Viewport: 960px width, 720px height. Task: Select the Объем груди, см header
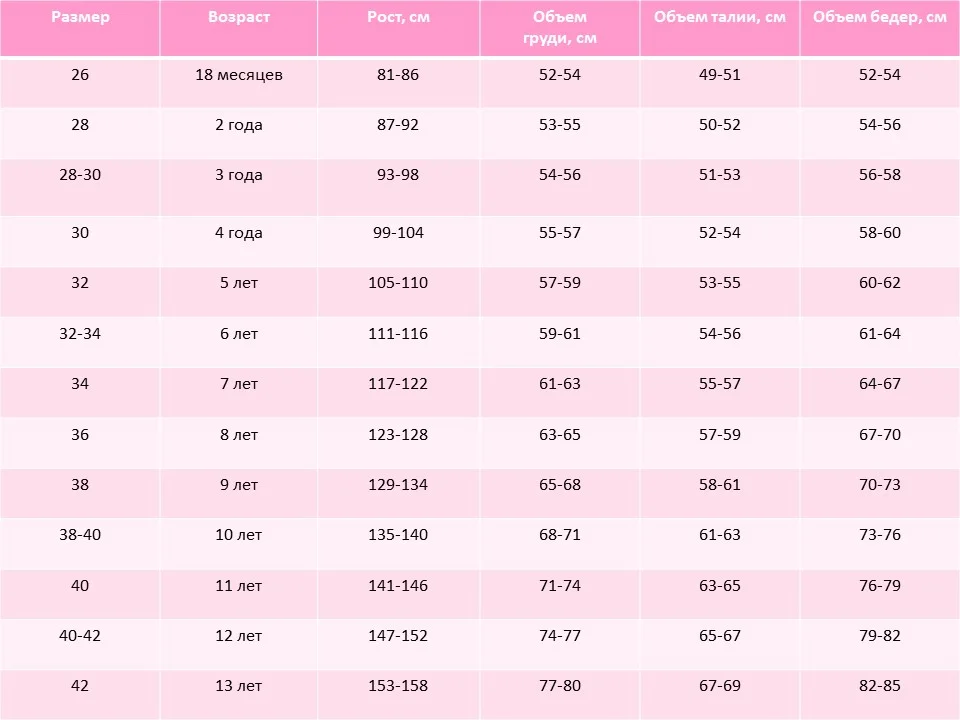pos(560,28)
